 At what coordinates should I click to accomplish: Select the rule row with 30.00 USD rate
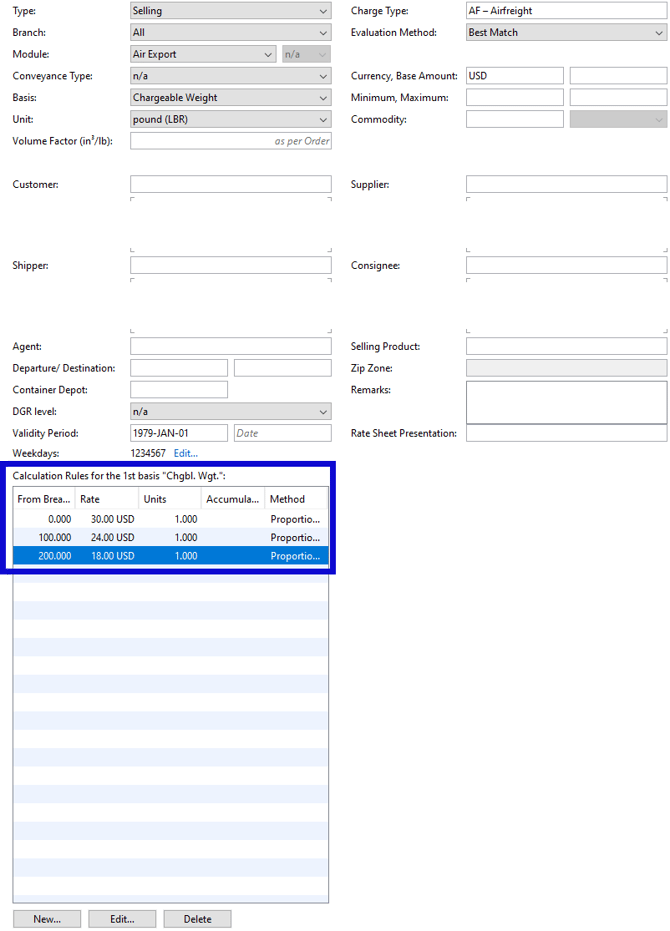click(x=170, y=519)
